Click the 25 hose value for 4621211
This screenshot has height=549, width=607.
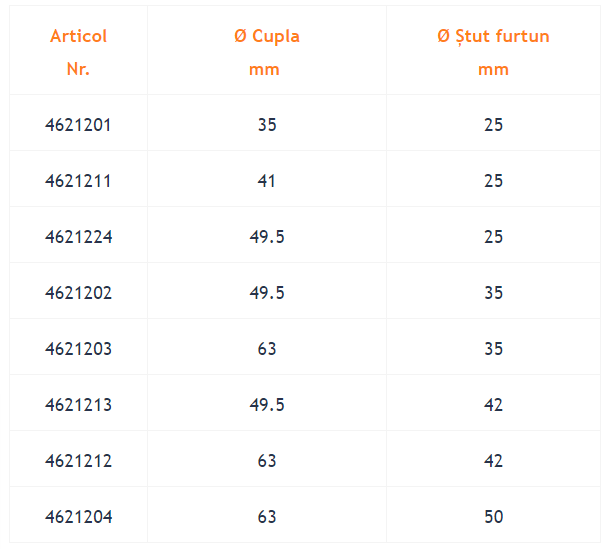[494, 181]
